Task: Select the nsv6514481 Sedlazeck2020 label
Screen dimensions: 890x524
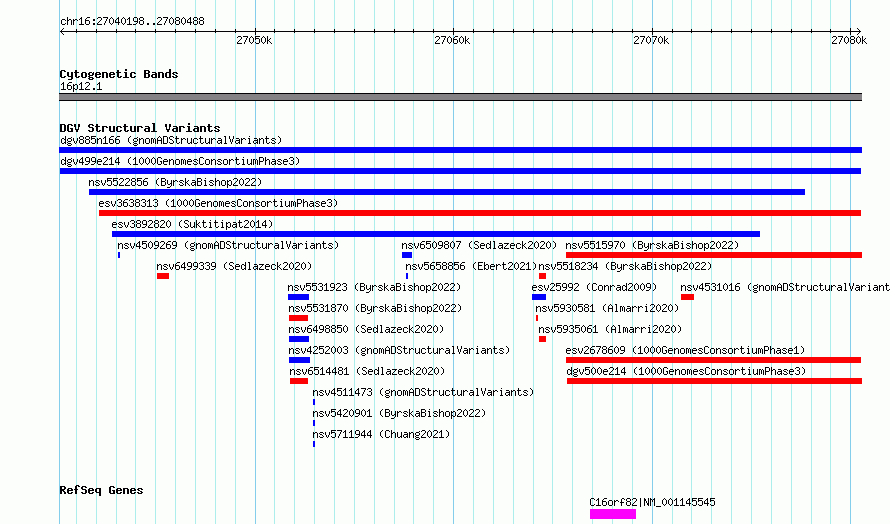Action: tap(367, 371)
